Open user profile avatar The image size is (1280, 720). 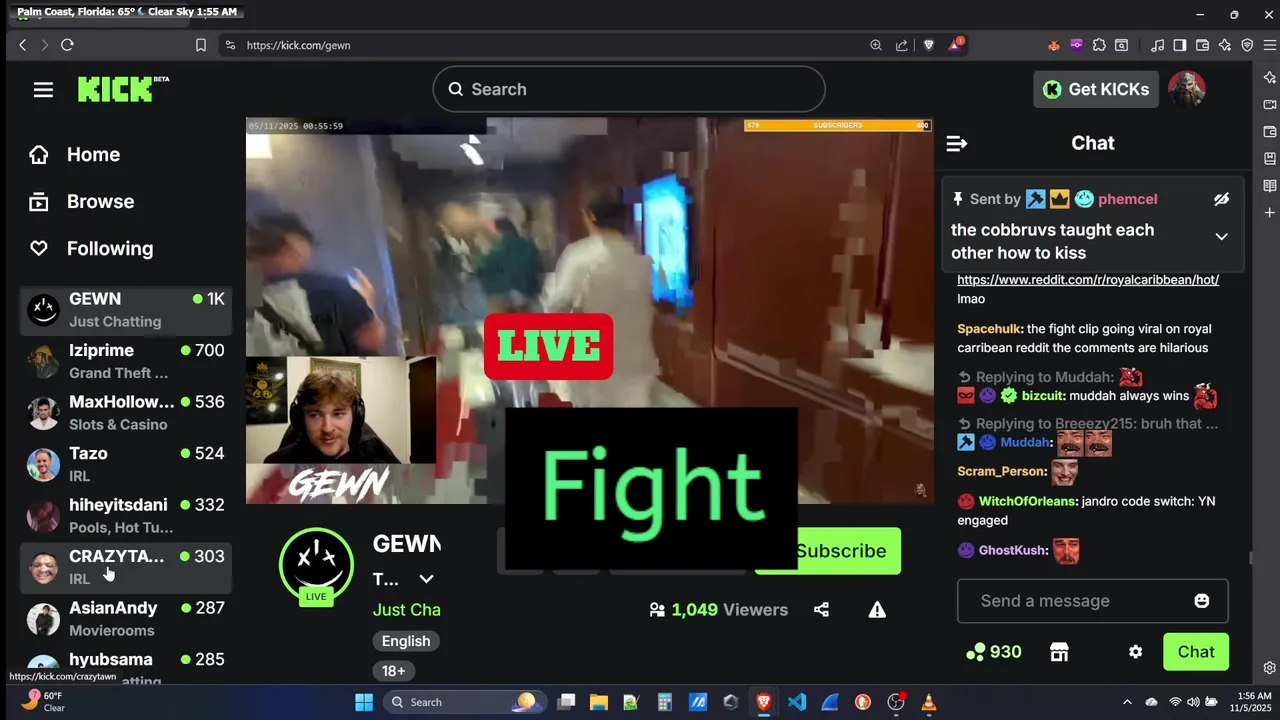tap(1187, 89)
